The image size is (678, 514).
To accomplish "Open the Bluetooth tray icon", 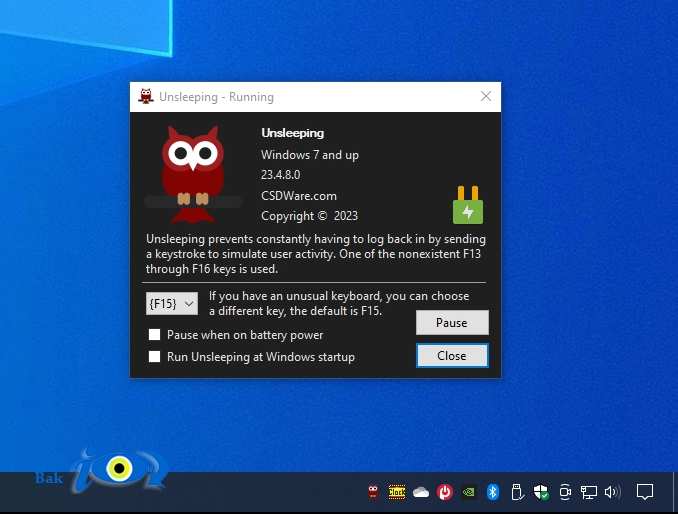I will point(493,492).
